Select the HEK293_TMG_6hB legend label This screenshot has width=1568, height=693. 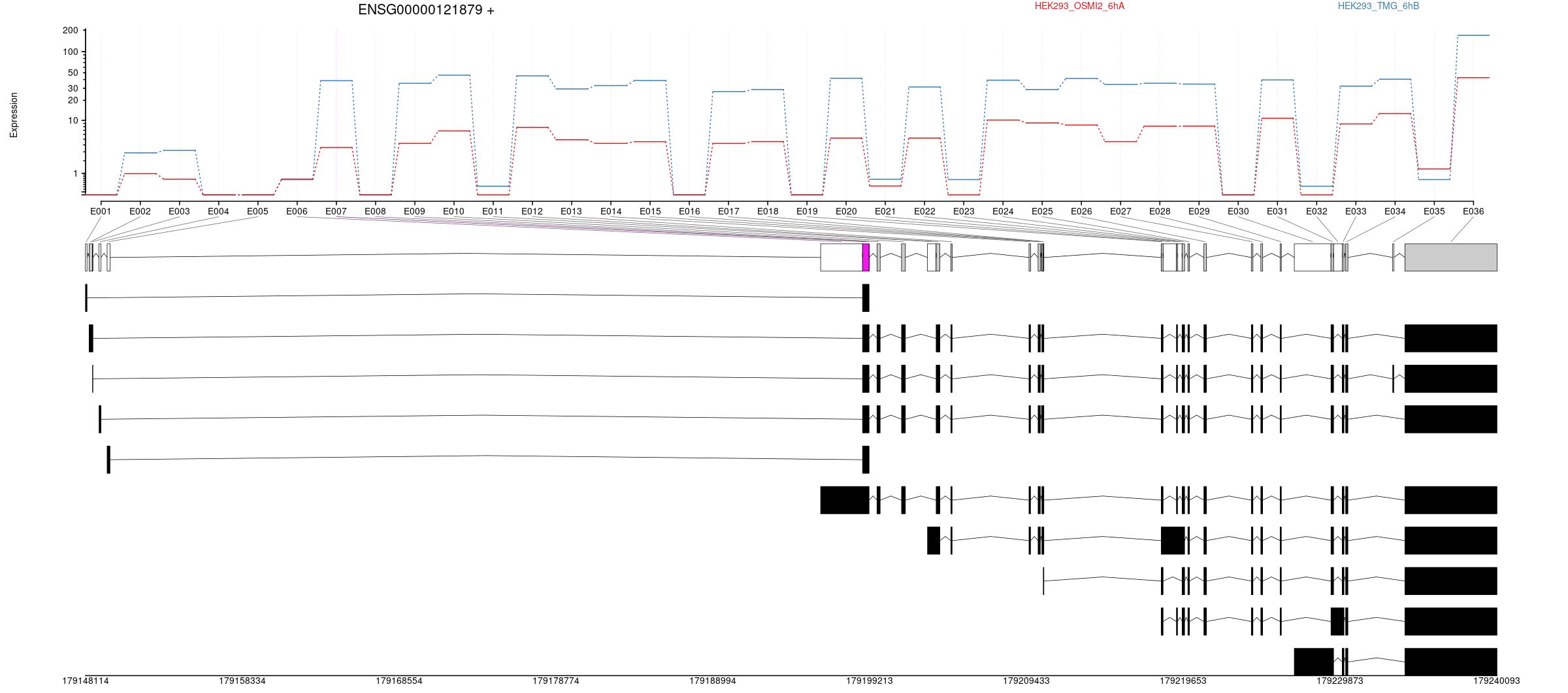tap(1379, 6)
